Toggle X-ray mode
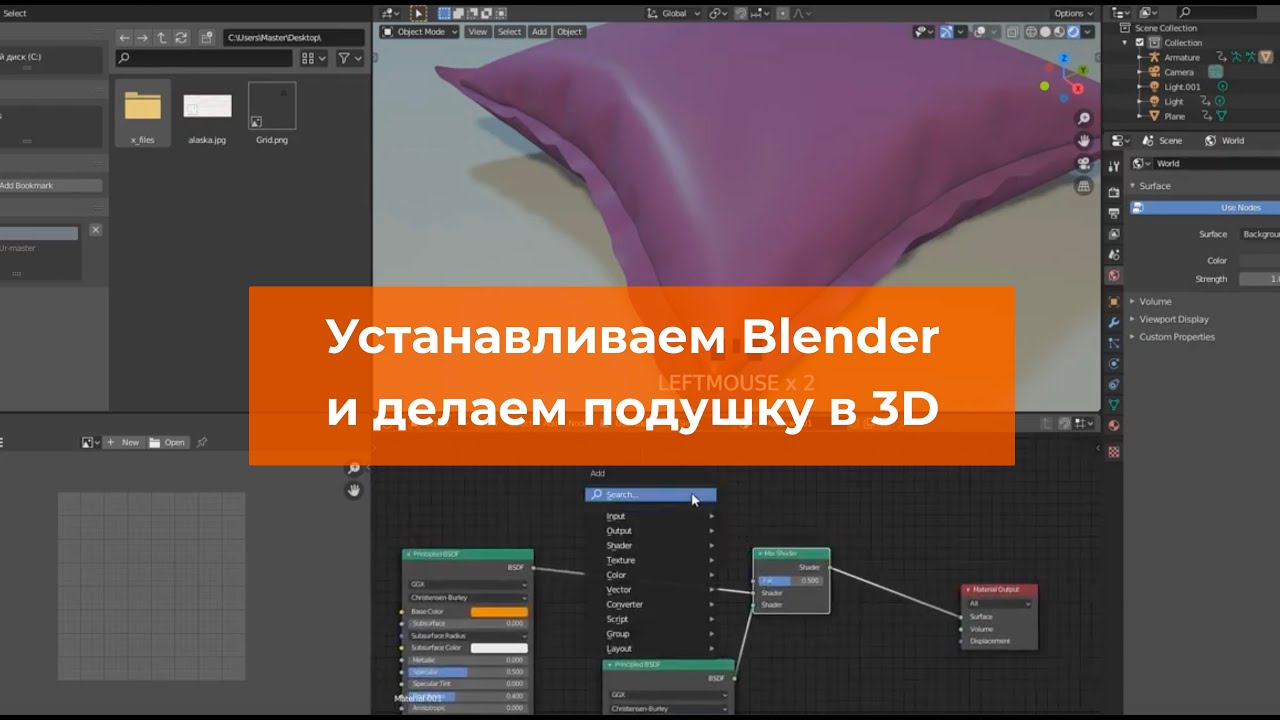Image resolution: width=1280 pixels, height=720 pixels. point(1013,32)
